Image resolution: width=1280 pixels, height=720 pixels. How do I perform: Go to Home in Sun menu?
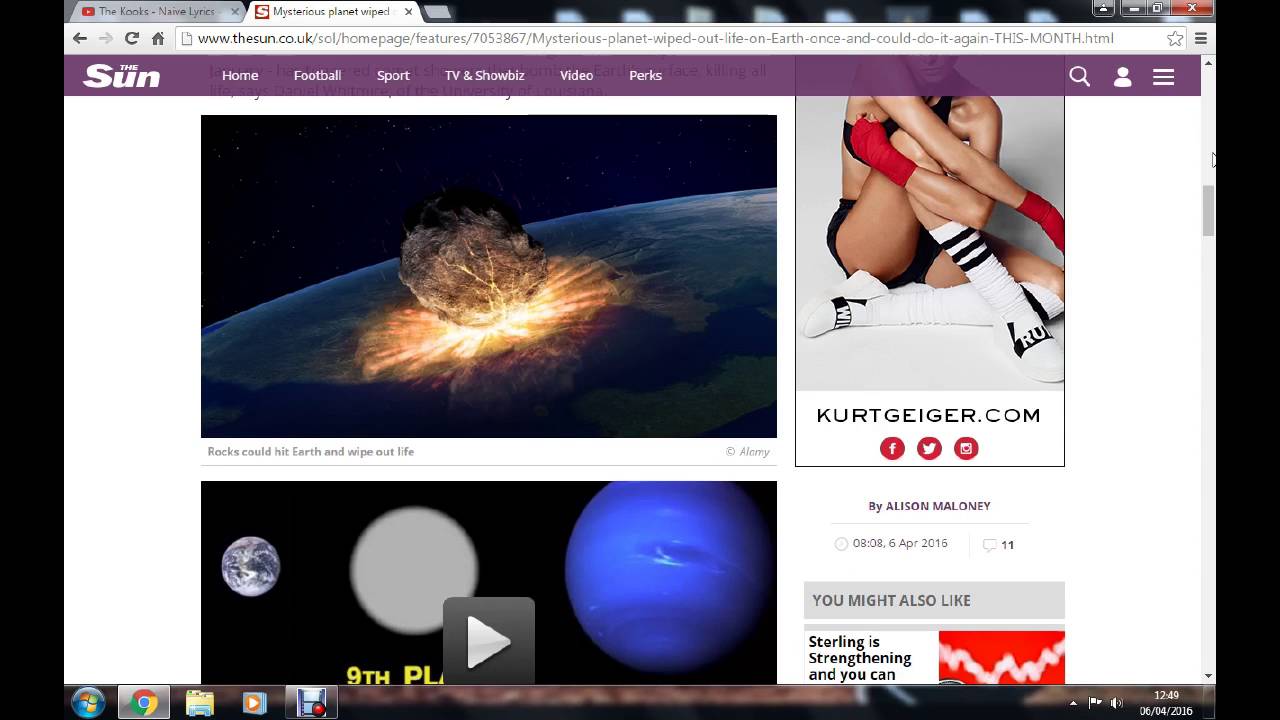[240, 75]
